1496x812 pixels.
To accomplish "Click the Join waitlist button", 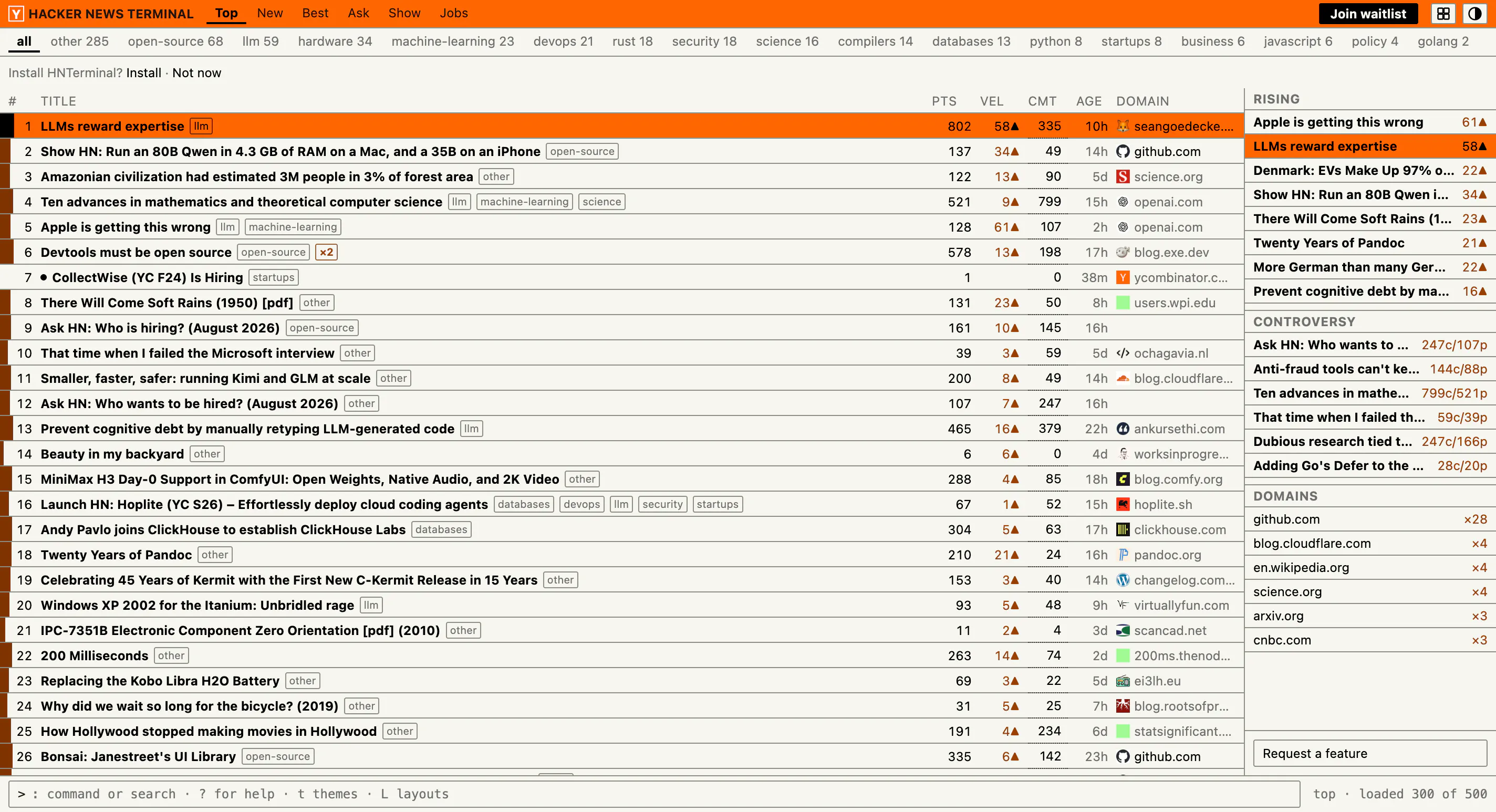I will coord(1368,13).
